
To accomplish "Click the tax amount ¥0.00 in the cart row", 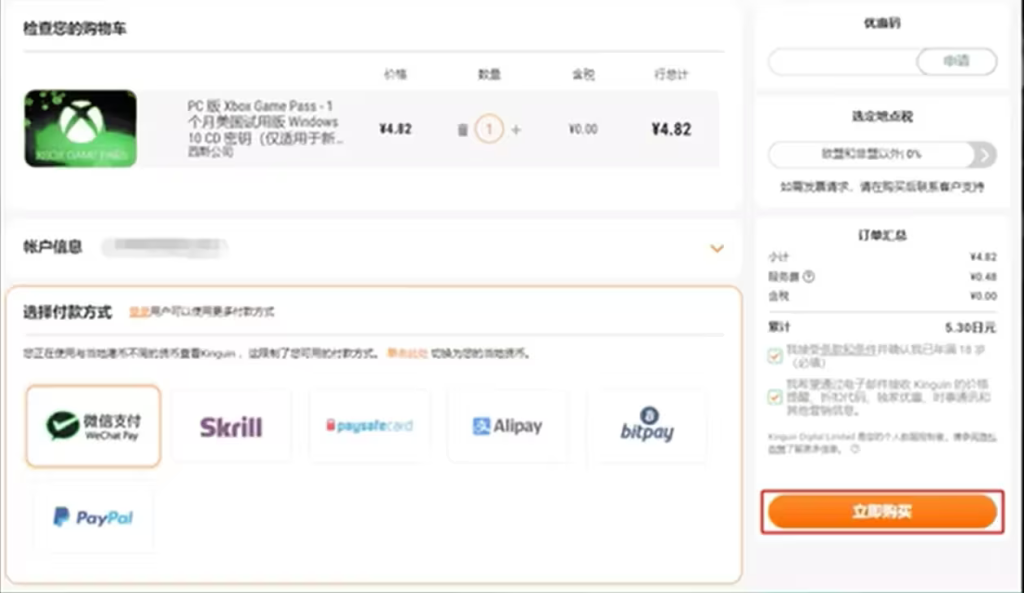I will tap(583, 129).
